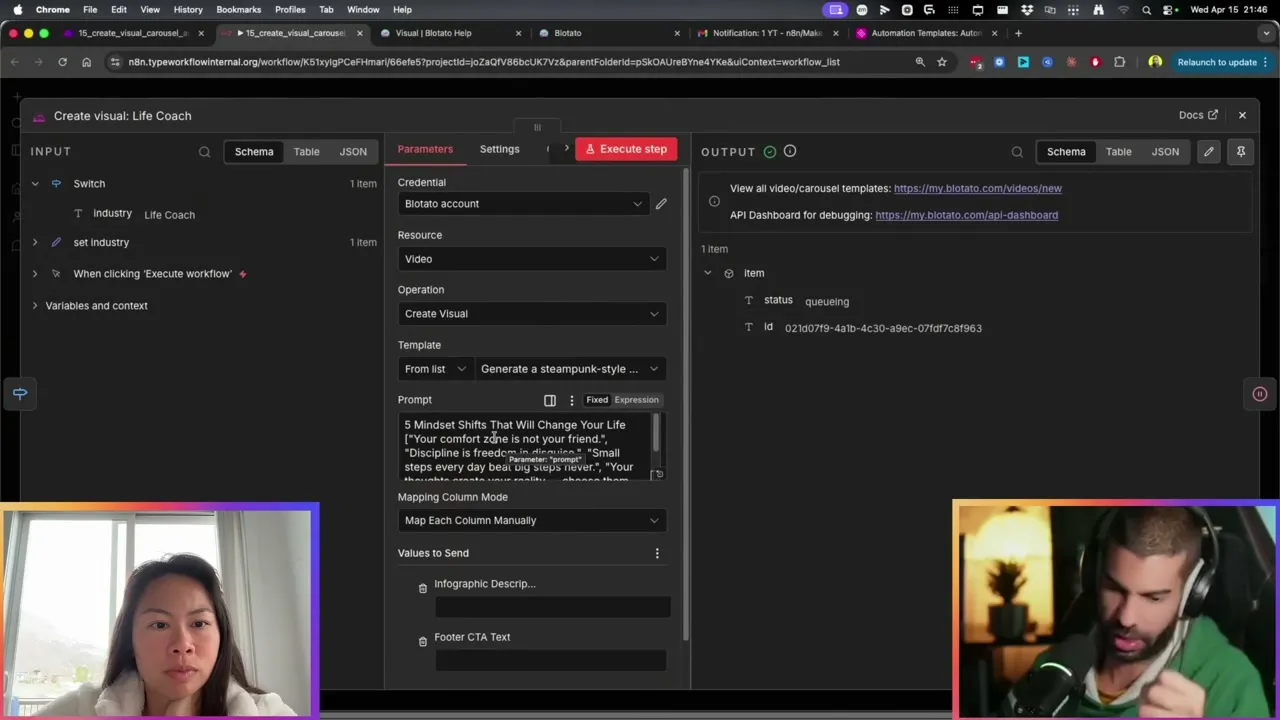Open Mapping Column Mode dropdown
This screenshot has width=1280, height=720.
pos(532,520)
